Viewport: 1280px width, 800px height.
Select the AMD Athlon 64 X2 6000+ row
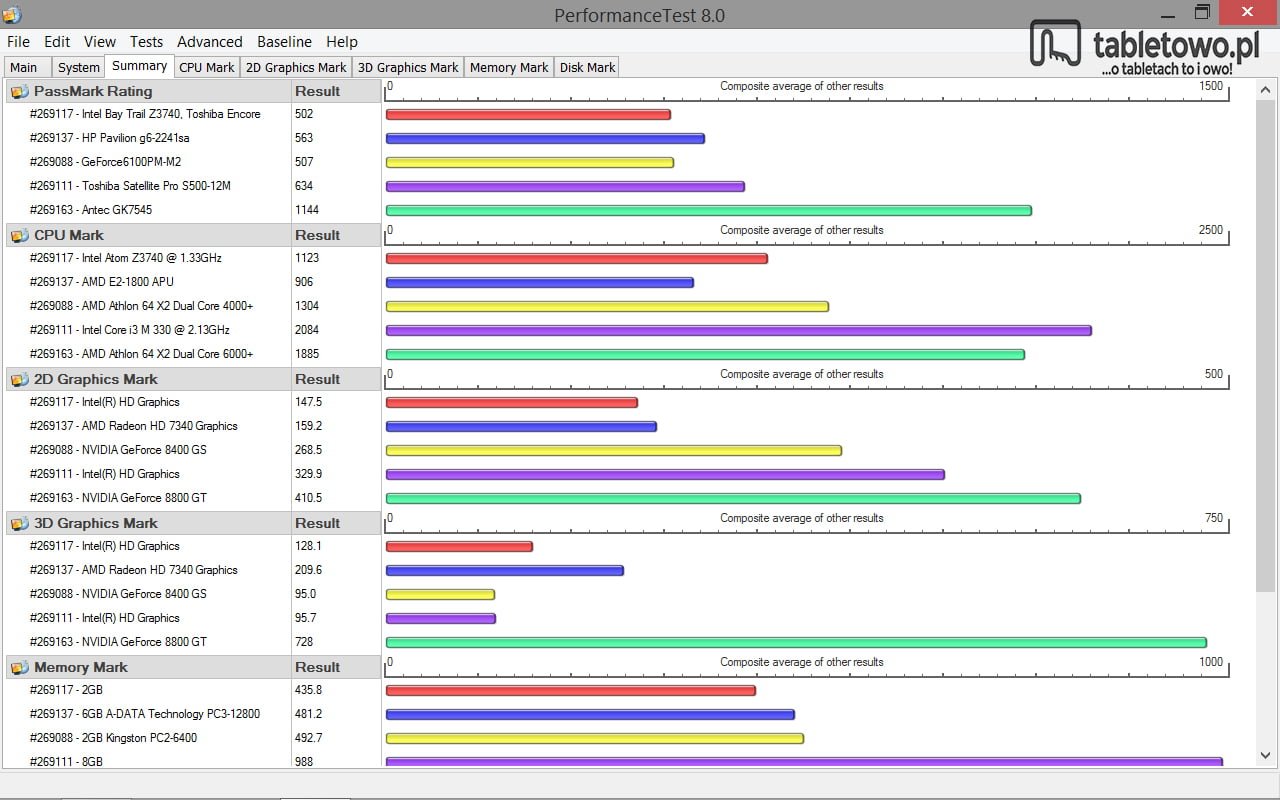(x=192, y=354)
